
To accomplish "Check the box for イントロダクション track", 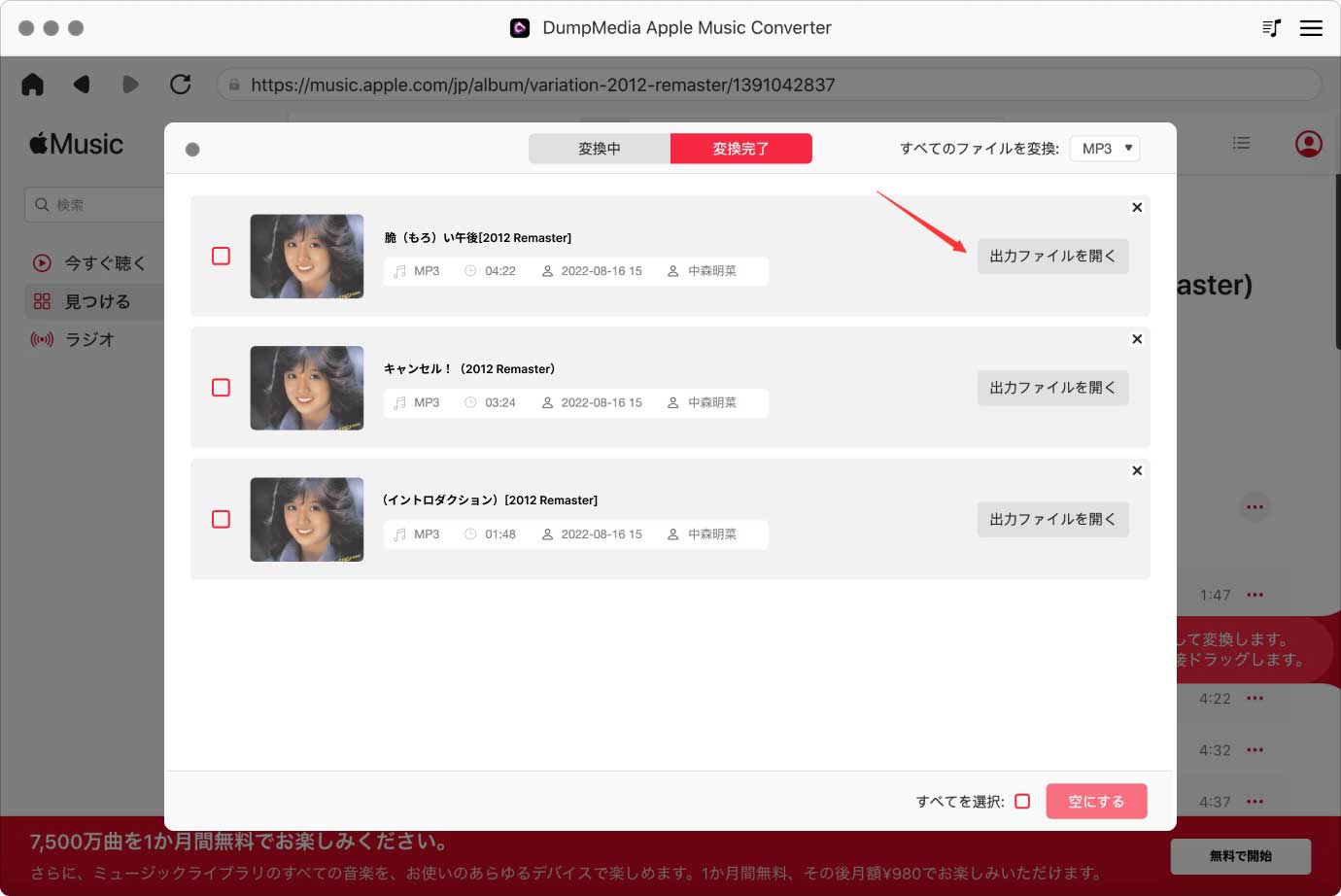I will click(221, 519).
